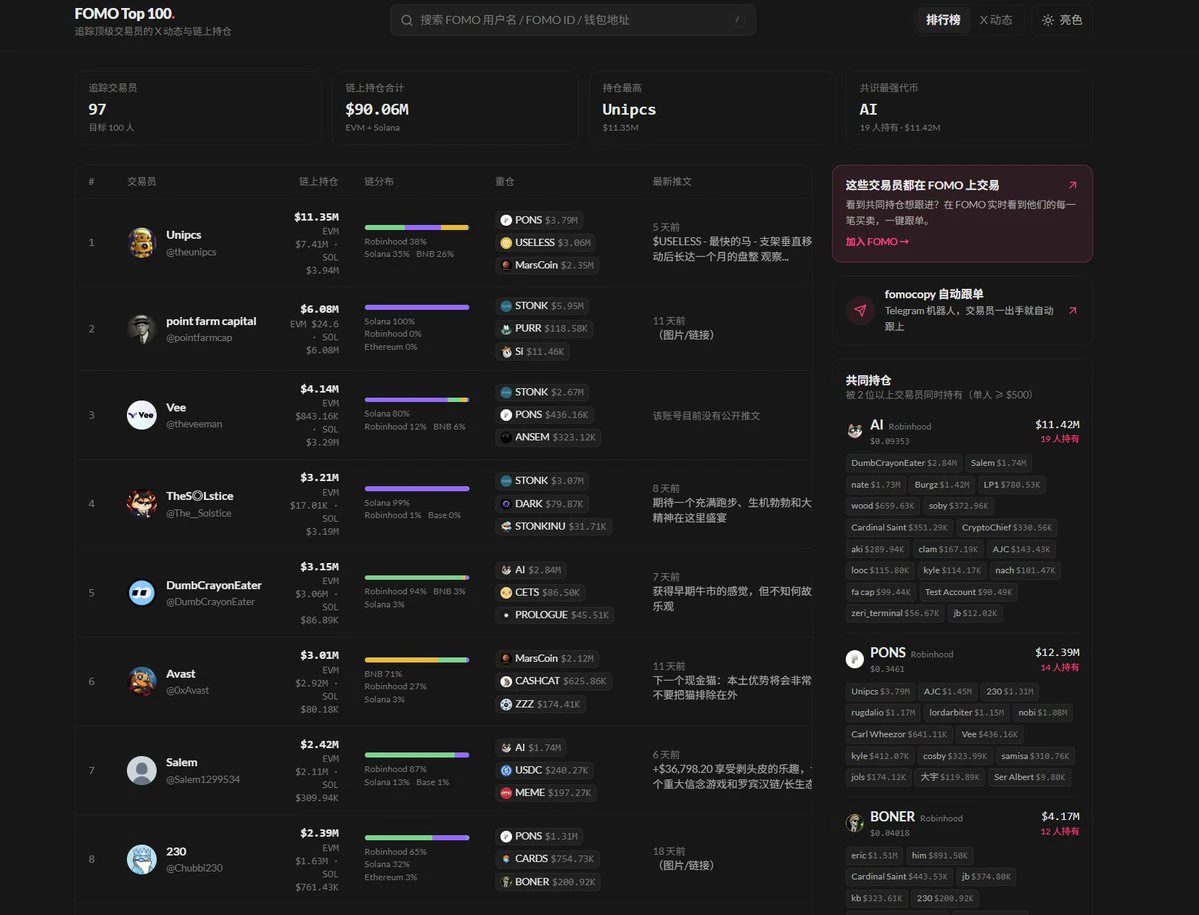This screenshot has width=1199, height=915.
Task: Click DumbCrayonEater trader avatar
Action: [141, 592]
